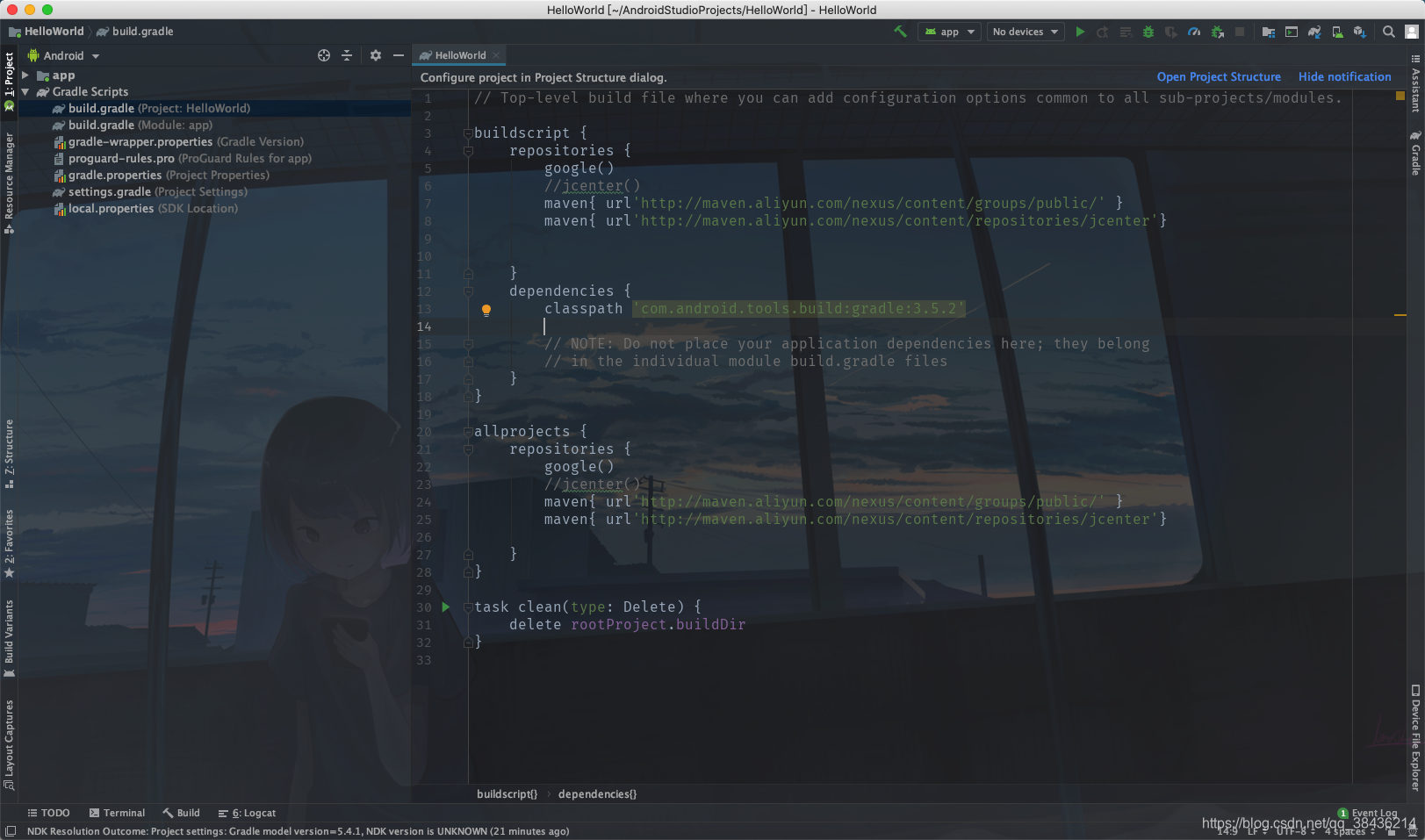Click the Run with Coverage icon
This screenshot has height=840, width=1425.
[x=1171, y=32]
